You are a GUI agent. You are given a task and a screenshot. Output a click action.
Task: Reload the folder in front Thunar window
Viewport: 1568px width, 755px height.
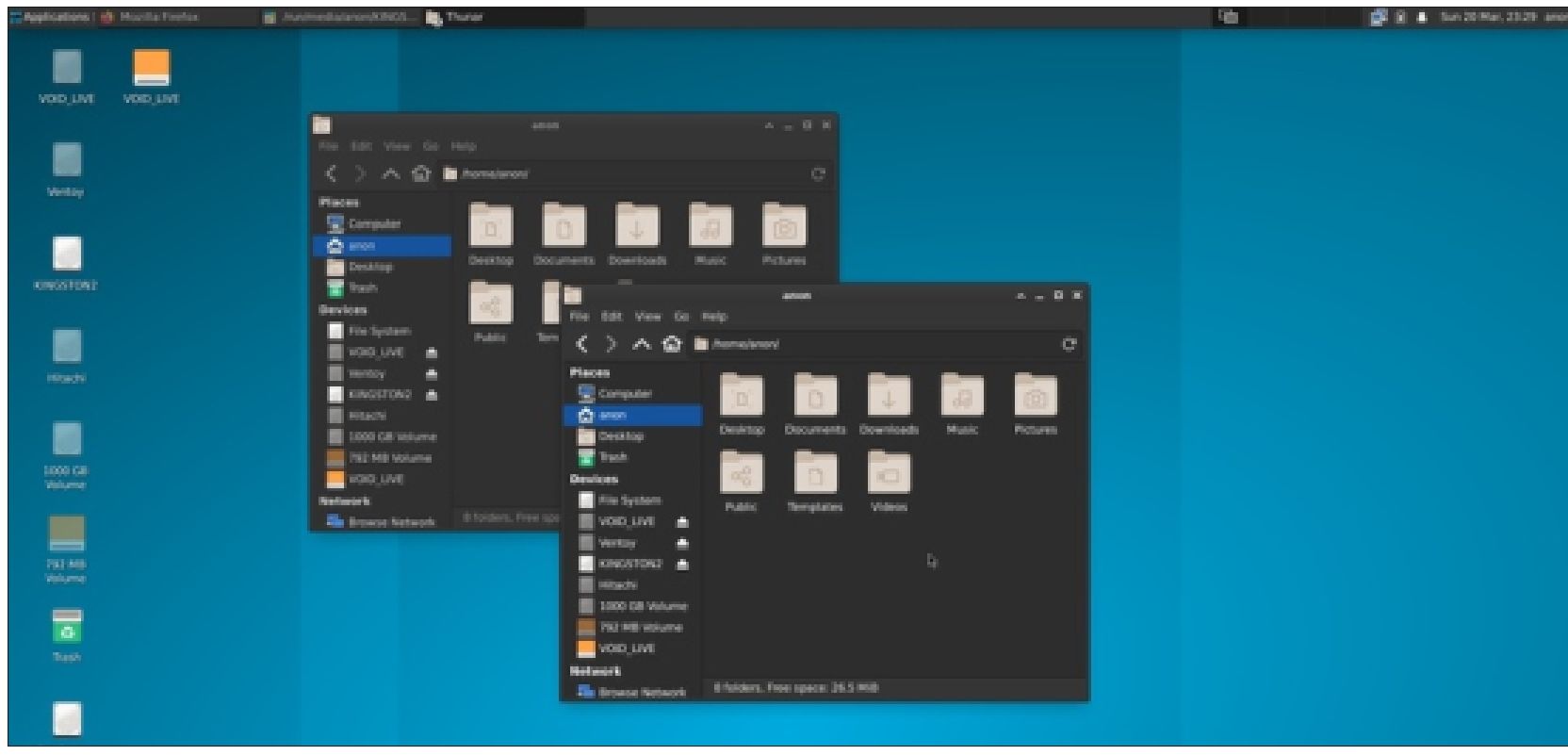(x=1069, y=344)
